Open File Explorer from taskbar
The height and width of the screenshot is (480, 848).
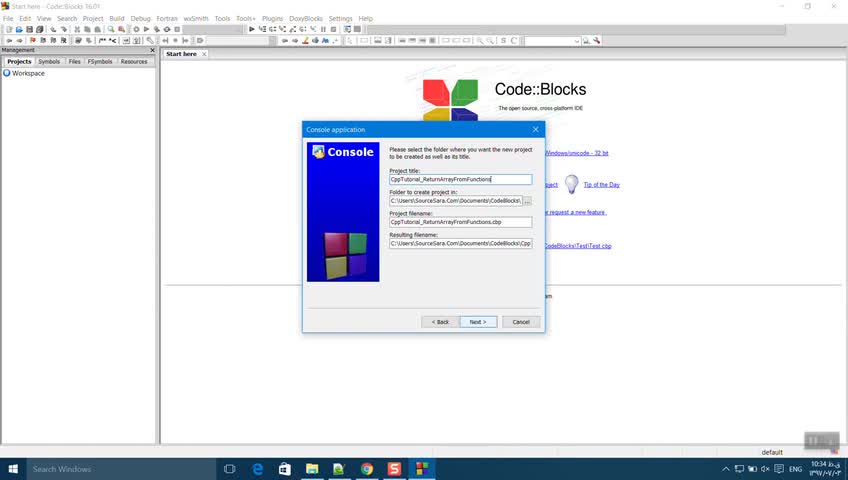pos(312,469)
